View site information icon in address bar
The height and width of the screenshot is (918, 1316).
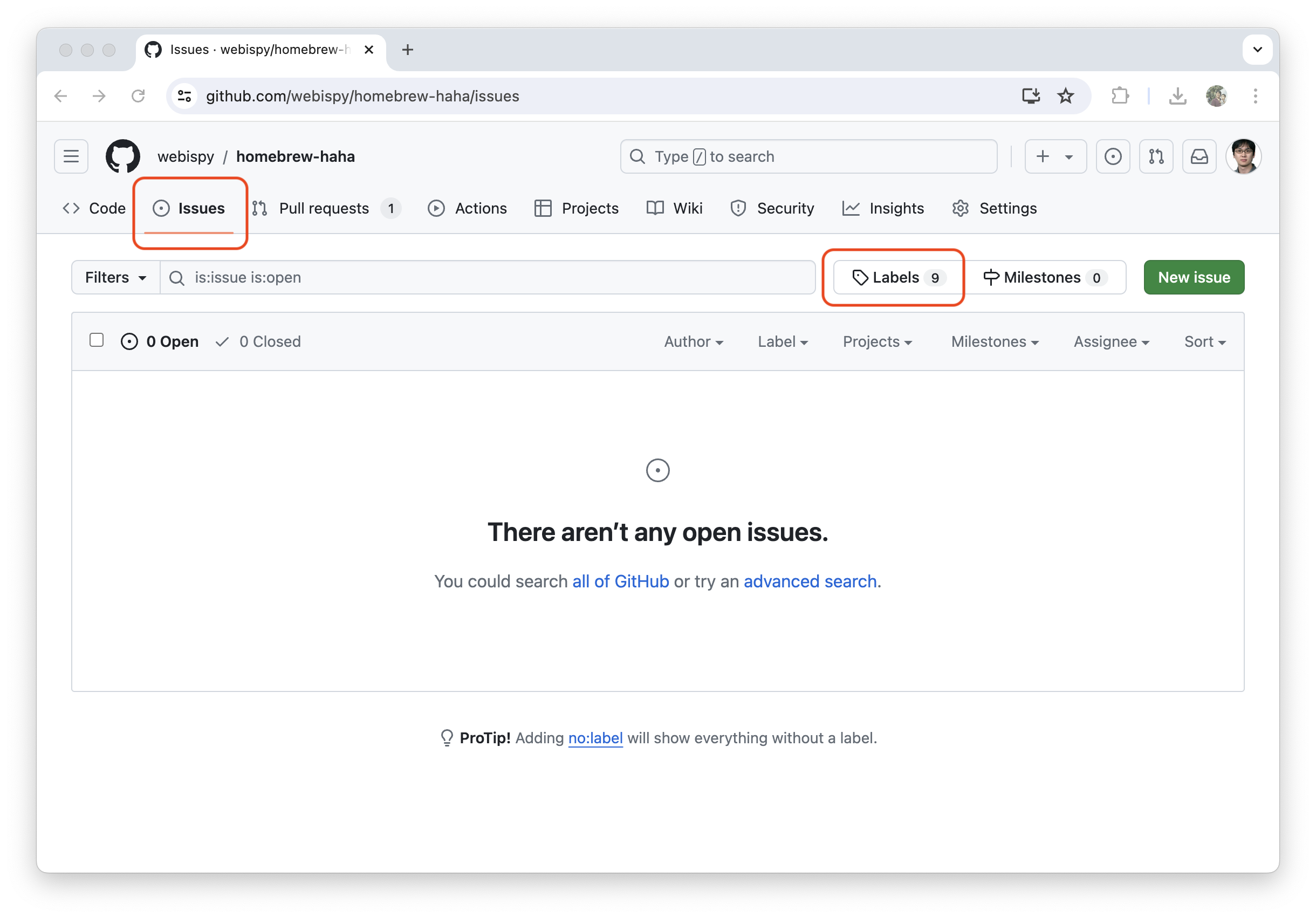184,95
